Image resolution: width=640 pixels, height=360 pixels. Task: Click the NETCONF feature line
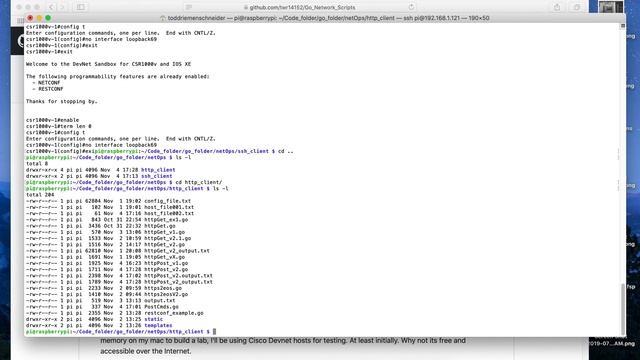(46, 82)
